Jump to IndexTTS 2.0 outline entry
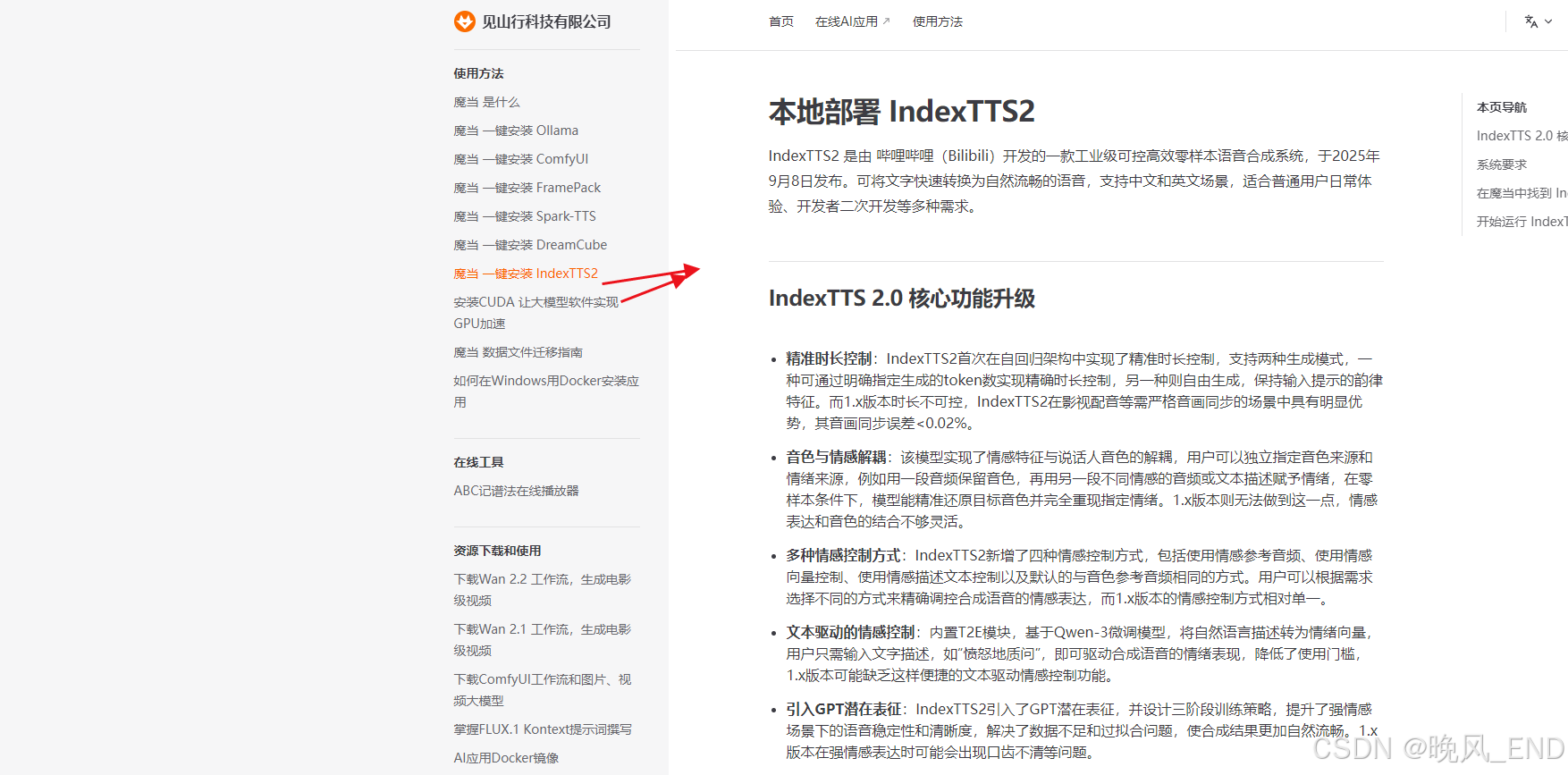Image resolution: width=1568 pixels, height=775 pixels. coord(1522,136)
